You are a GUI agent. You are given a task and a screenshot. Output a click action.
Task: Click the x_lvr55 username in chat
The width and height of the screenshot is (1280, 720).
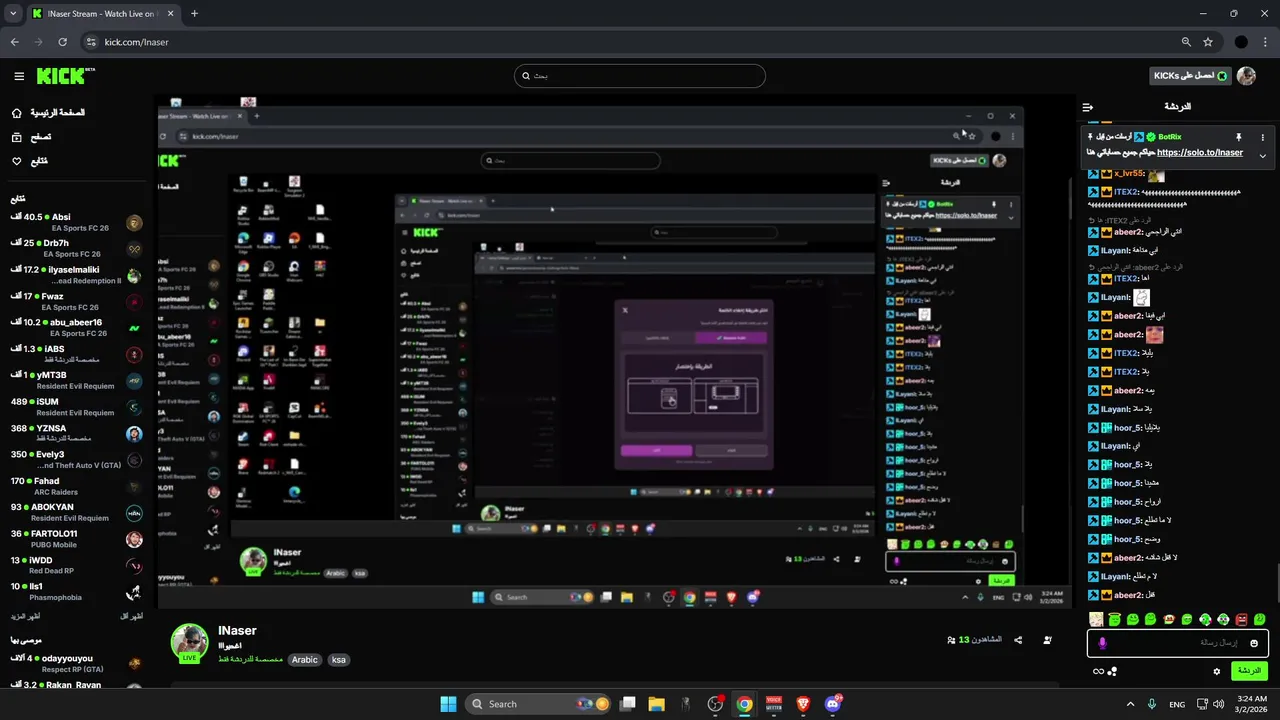[1128, 173]
